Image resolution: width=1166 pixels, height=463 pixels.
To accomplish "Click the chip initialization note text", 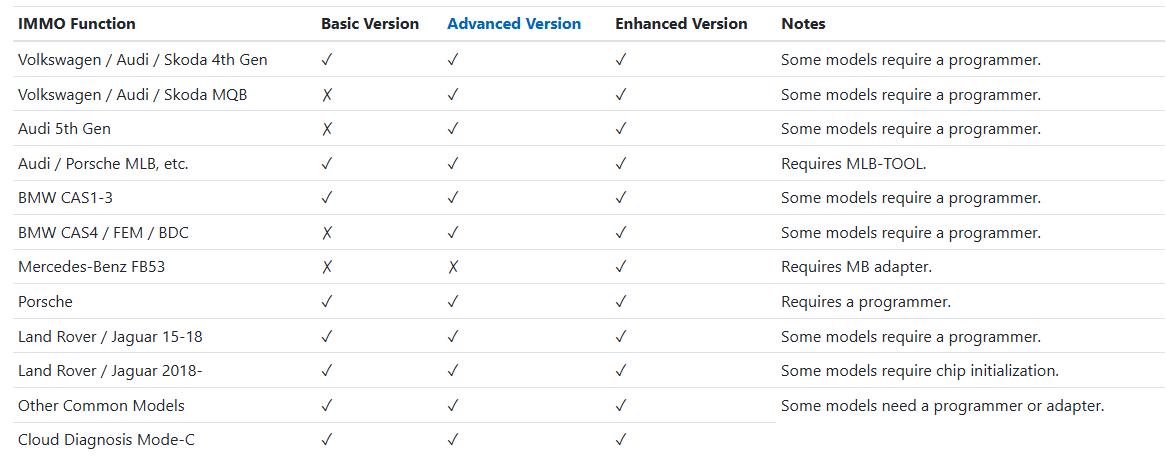I will pos(919,371).
